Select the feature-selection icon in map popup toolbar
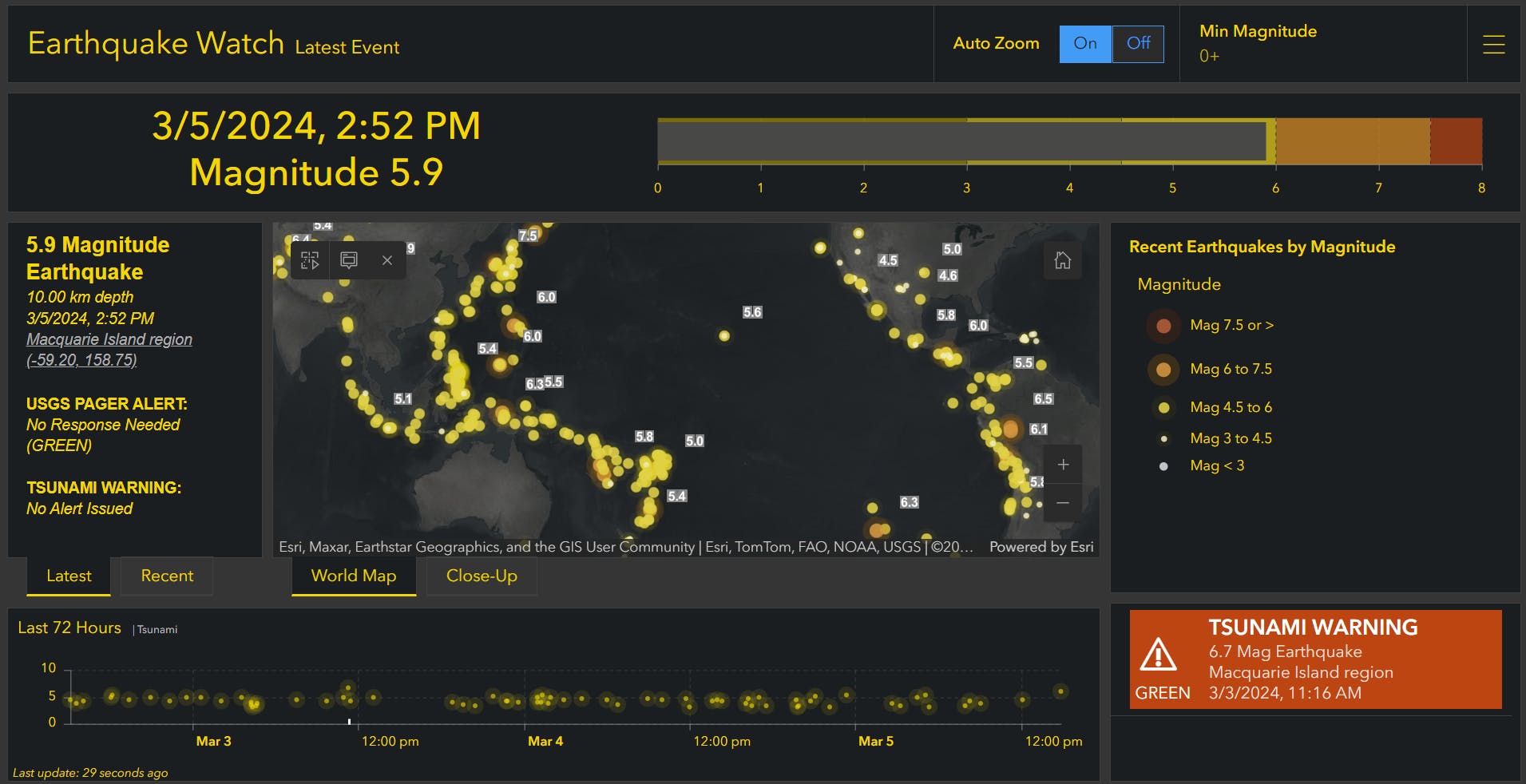The width and height of the screenshot is (1526, 784). pyautogui.click(x=309, y=260)
